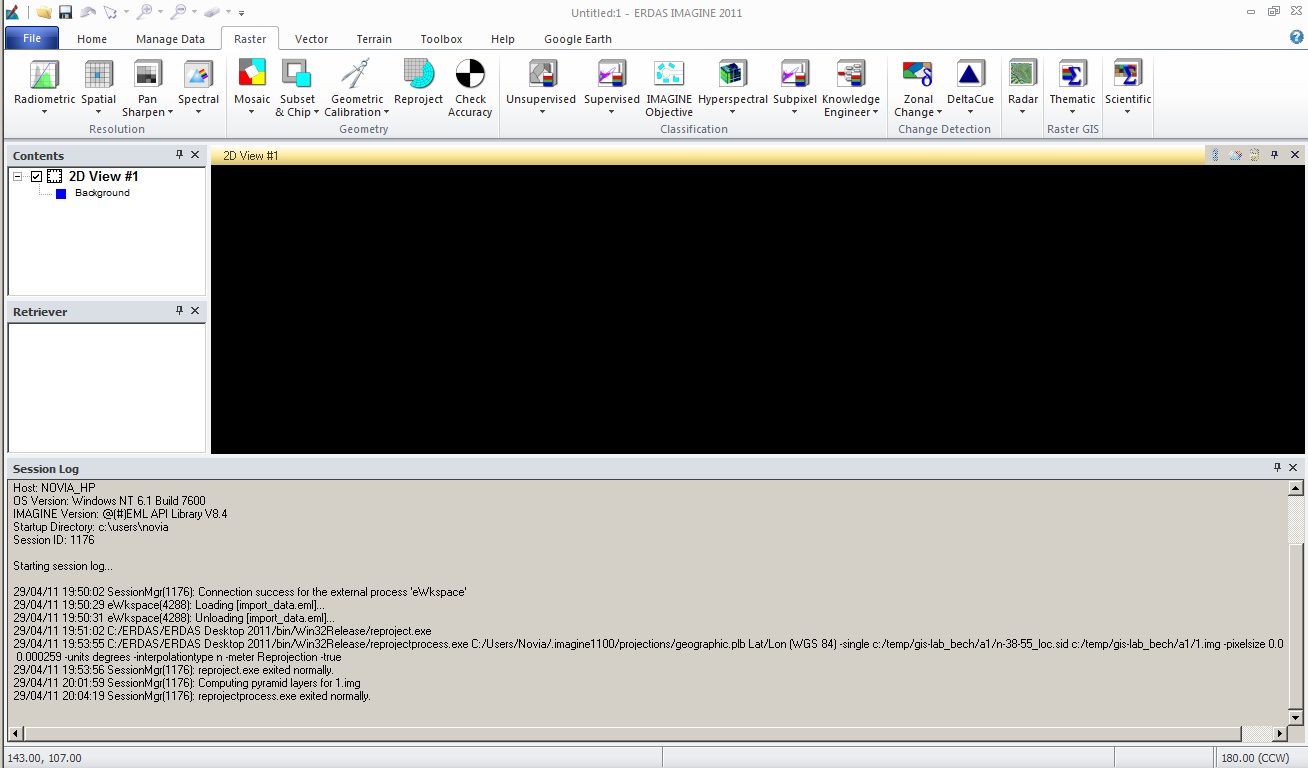Click the Zonal Change icon

tap(918, 74)
